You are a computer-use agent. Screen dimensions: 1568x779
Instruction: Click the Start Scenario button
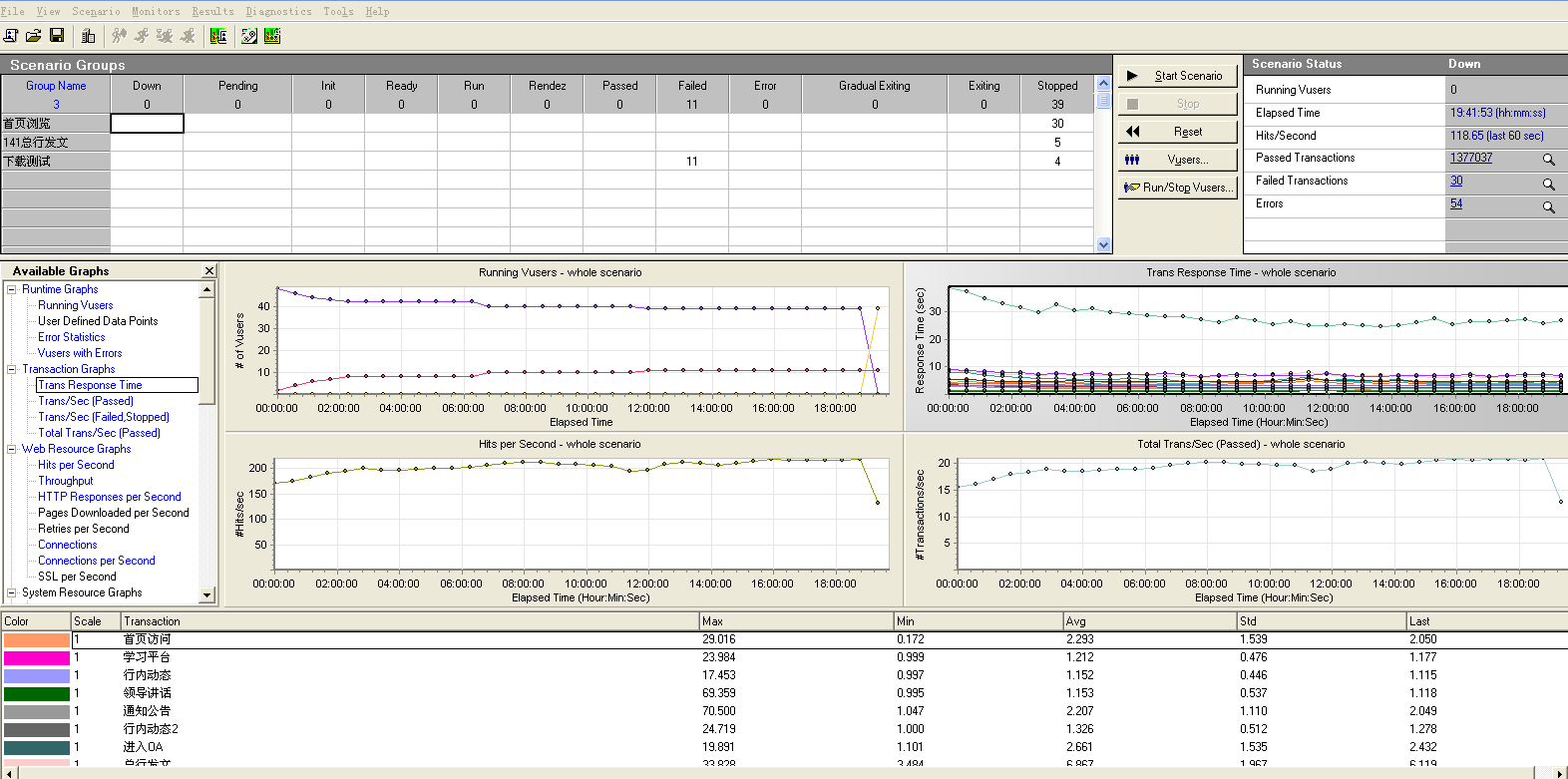tap(1177, 76)
